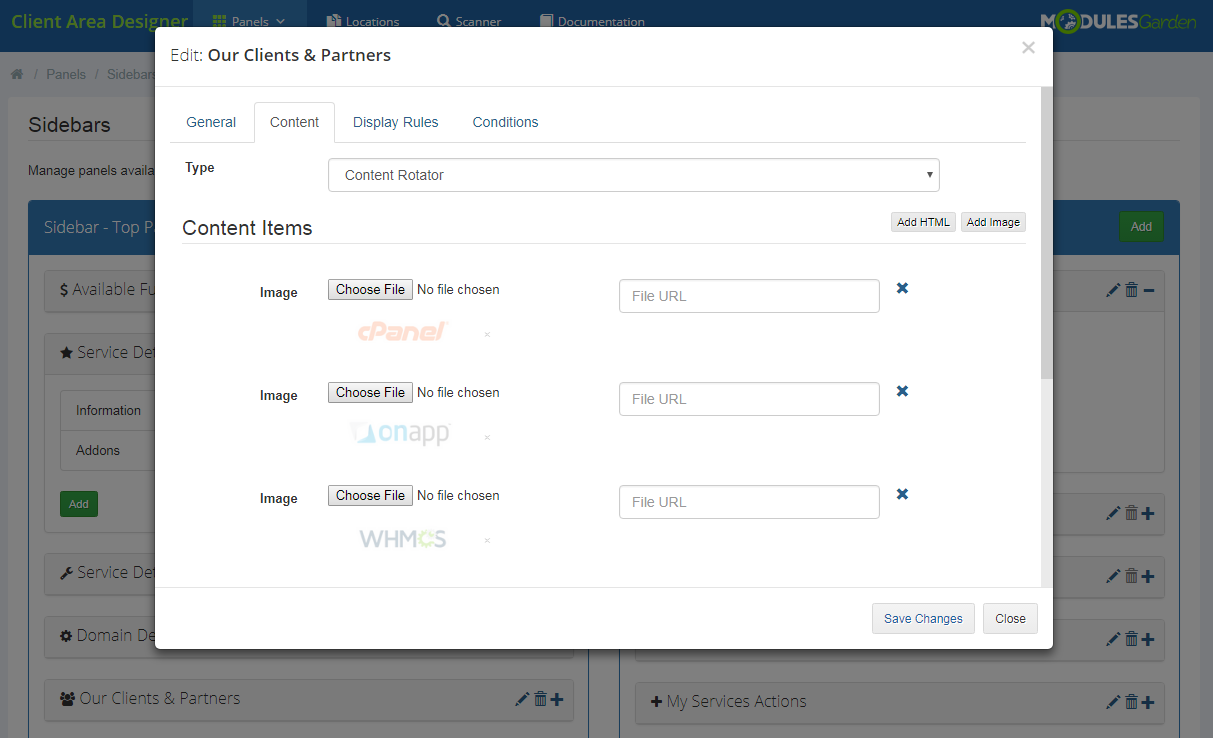Choose File for the WHMCS image
The width and height of the screenshot is (1213, 738).
point(370,495)
